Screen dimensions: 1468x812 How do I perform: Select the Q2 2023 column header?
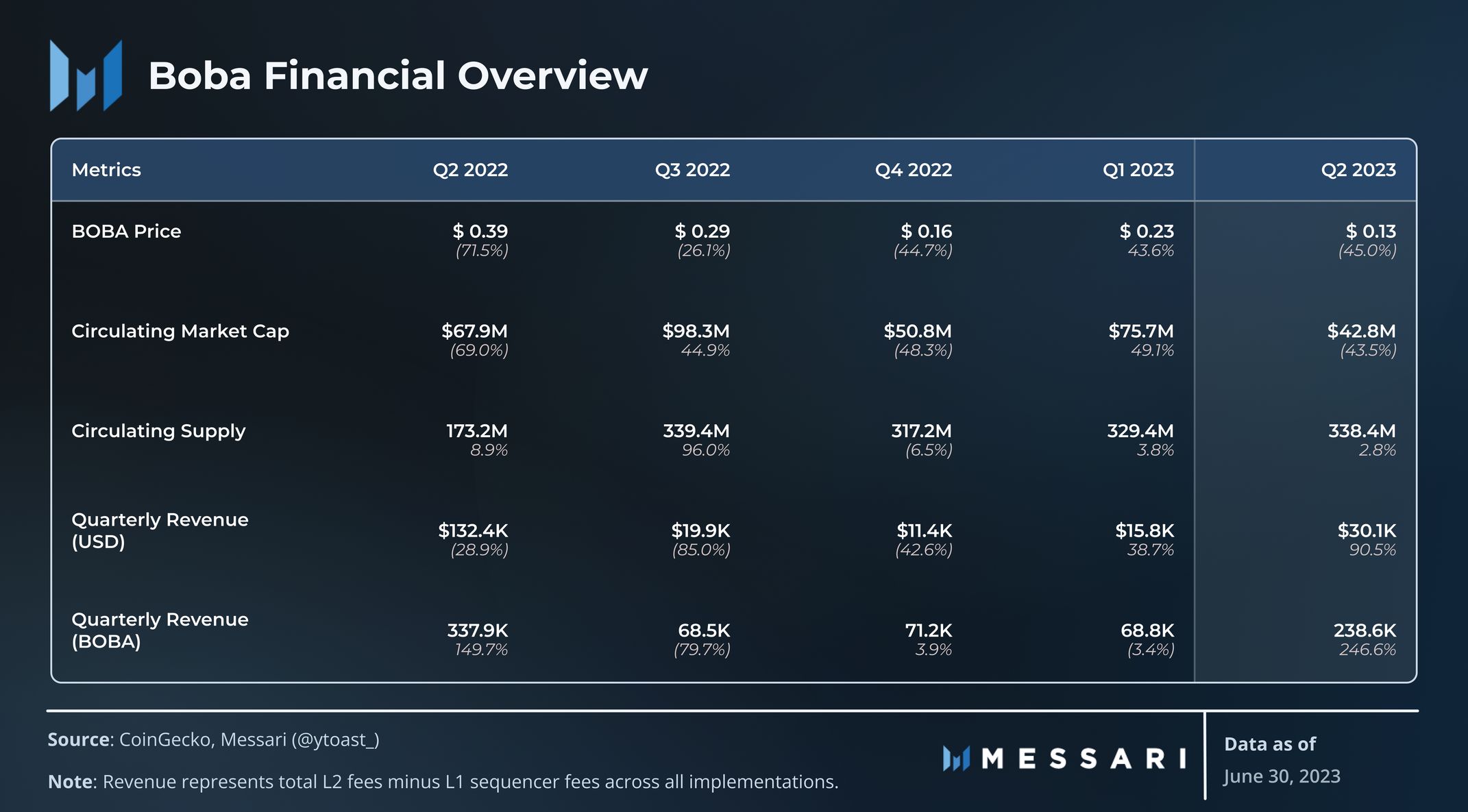[x=1358, y=170]
